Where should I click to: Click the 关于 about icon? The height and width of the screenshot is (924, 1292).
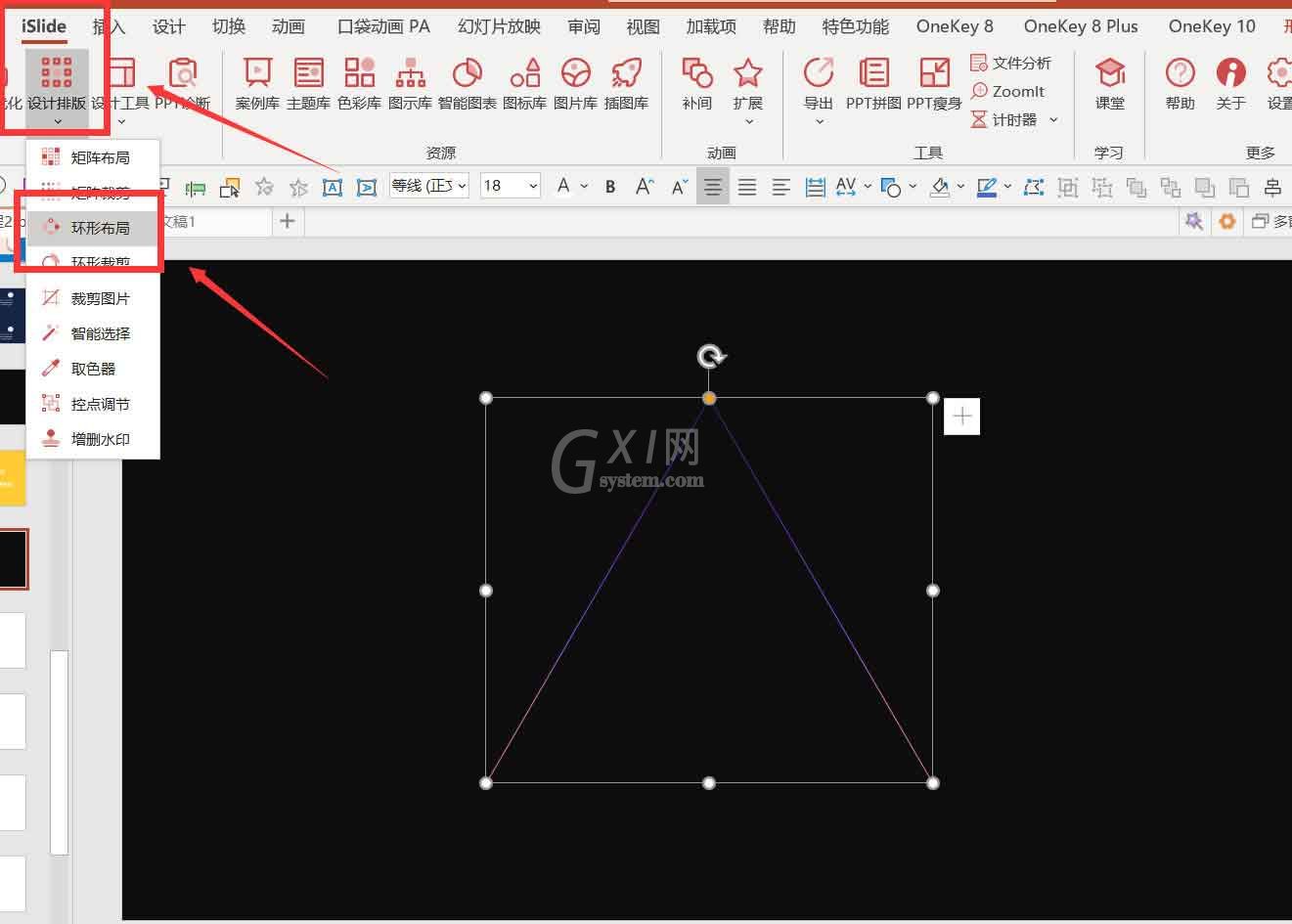point(1230,83)
